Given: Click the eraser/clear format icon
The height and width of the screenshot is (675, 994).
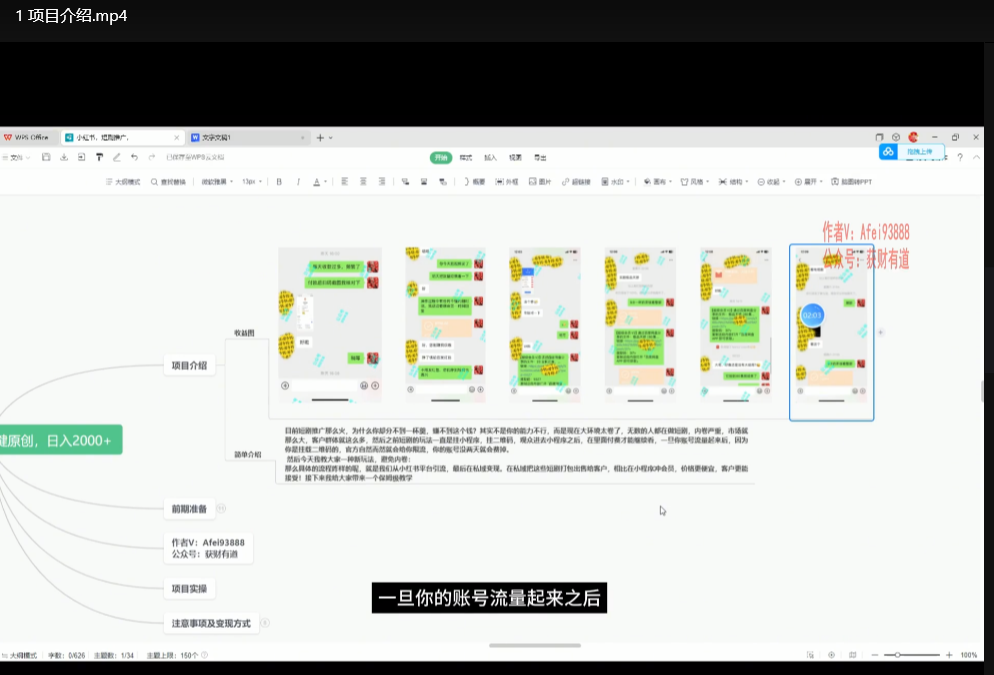Looking at the screenshot, I should click(117, 157).
